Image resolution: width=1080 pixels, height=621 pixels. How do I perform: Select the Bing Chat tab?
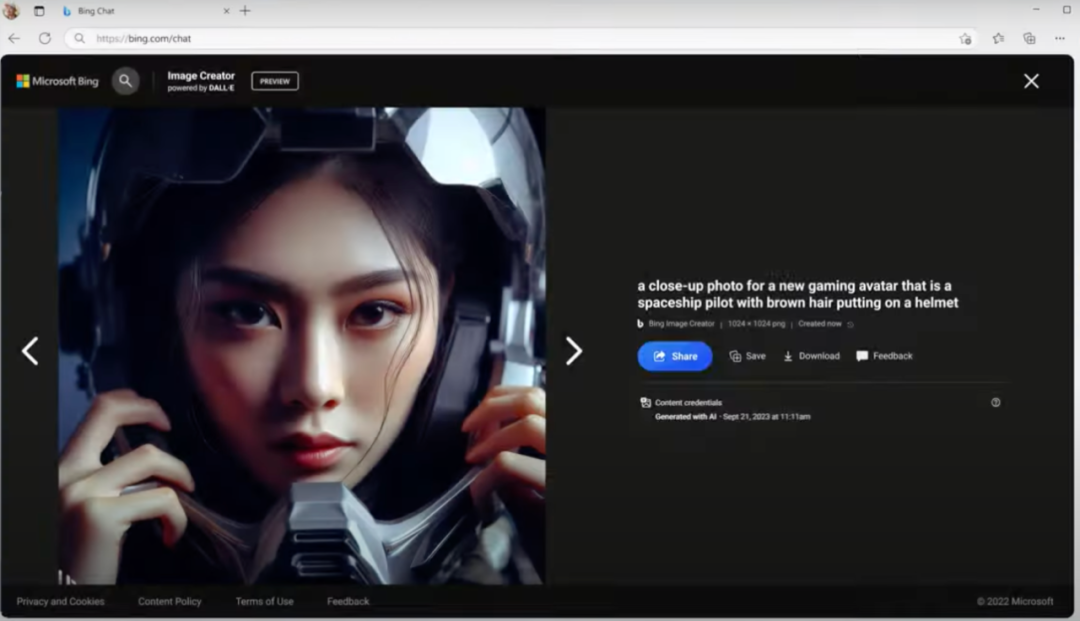coord(140,11)
